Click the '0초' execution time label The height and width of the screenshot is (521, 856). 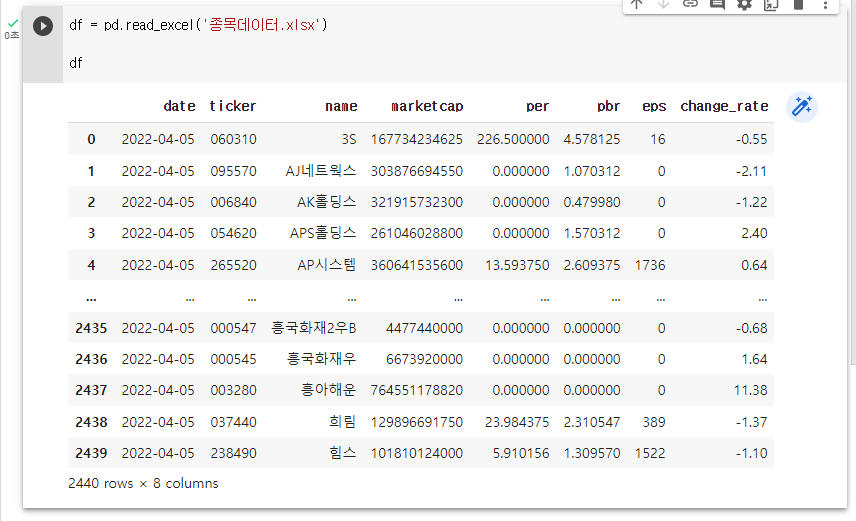[x=12, y=35]
